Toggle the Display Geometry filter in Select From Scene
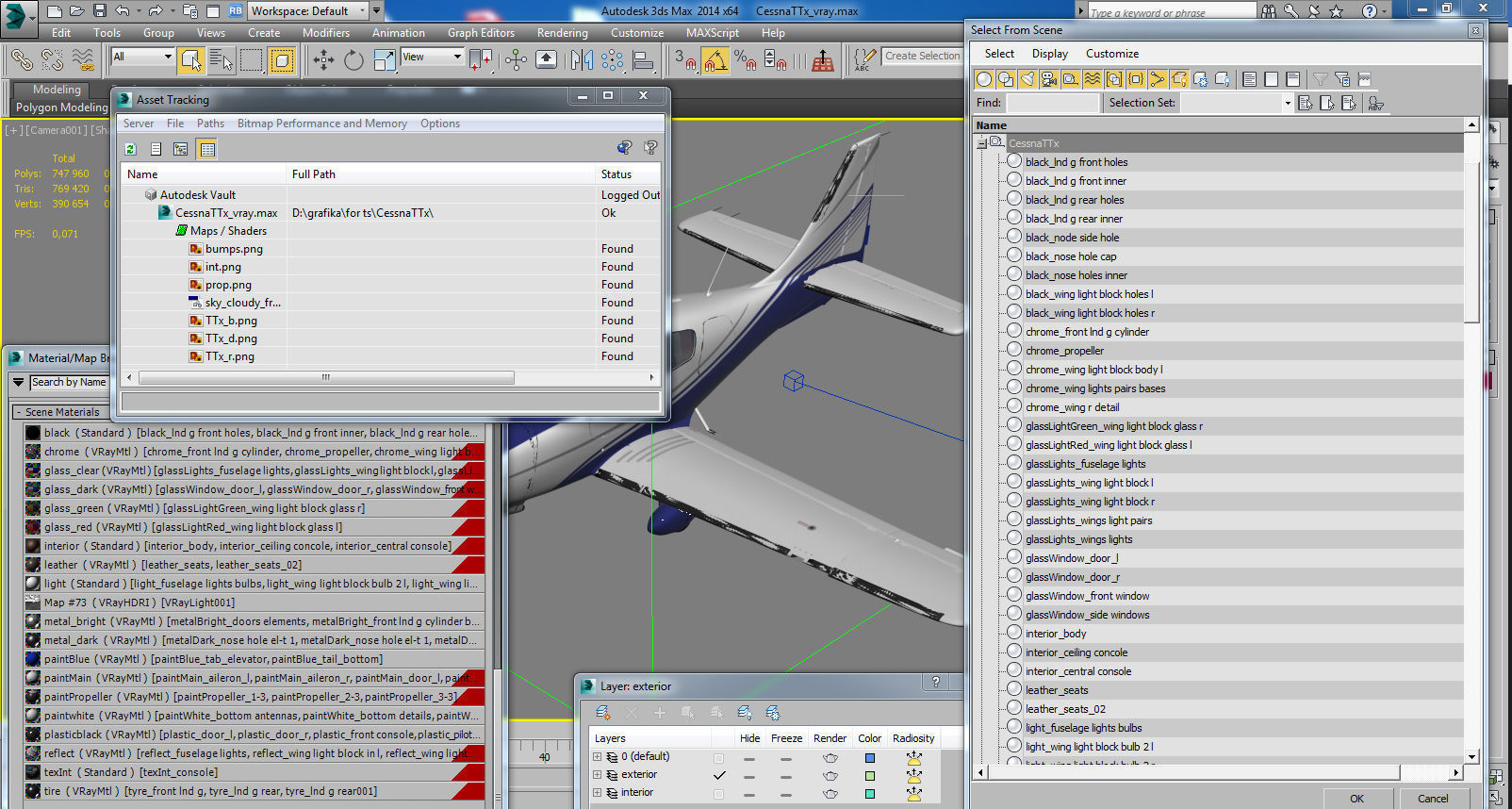This screenshot has height=809, width=1512. point(984,79)
